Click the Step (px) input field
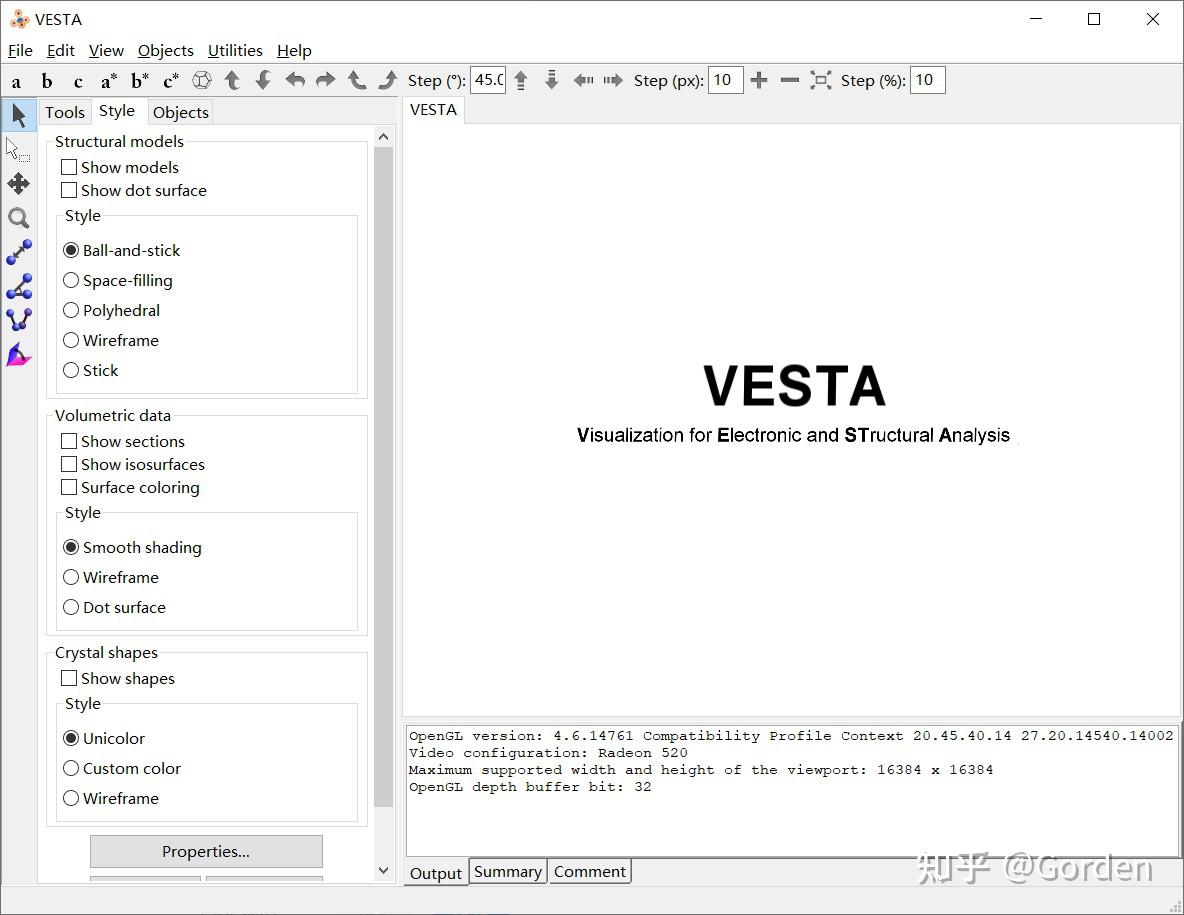The image size is (1184, 915). tap(726, 80)
